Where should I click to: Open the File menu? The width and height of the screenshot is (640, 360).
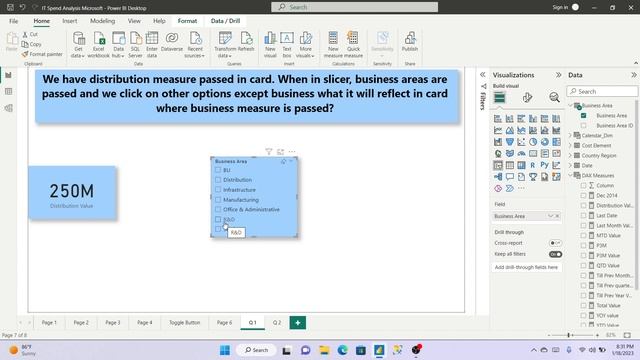13,21
